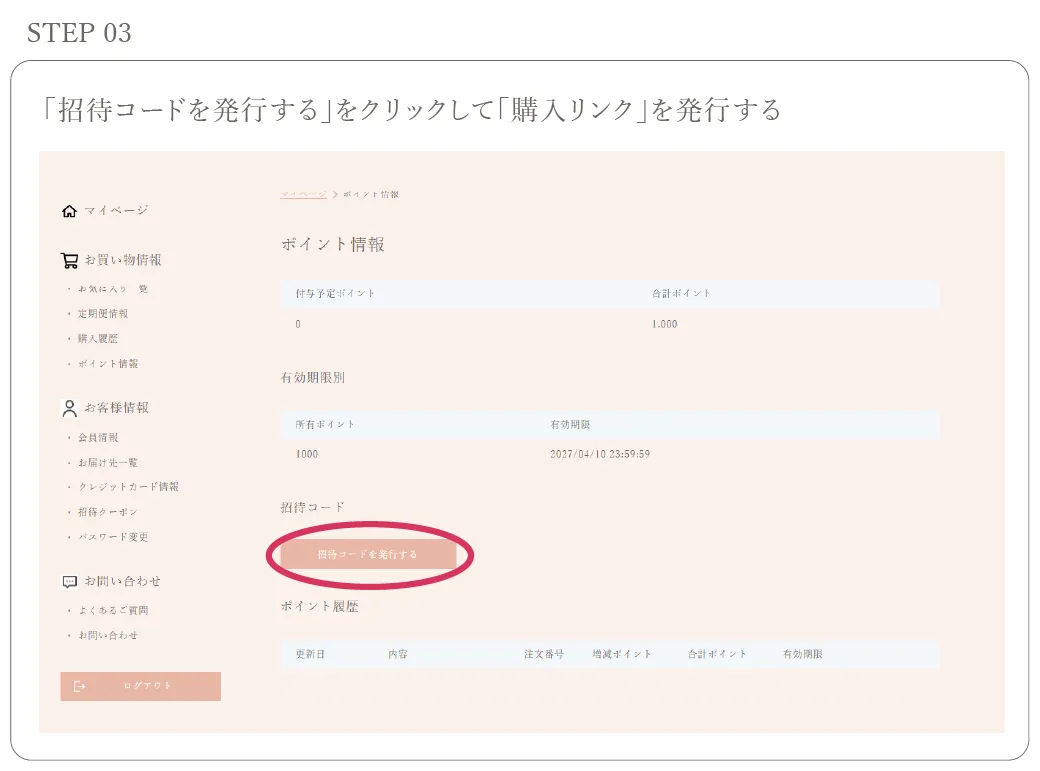Open the マイページ breadcrumb link
This screenshot has width=1040, height=771.
pyautogui.click(x=301, y=193)
